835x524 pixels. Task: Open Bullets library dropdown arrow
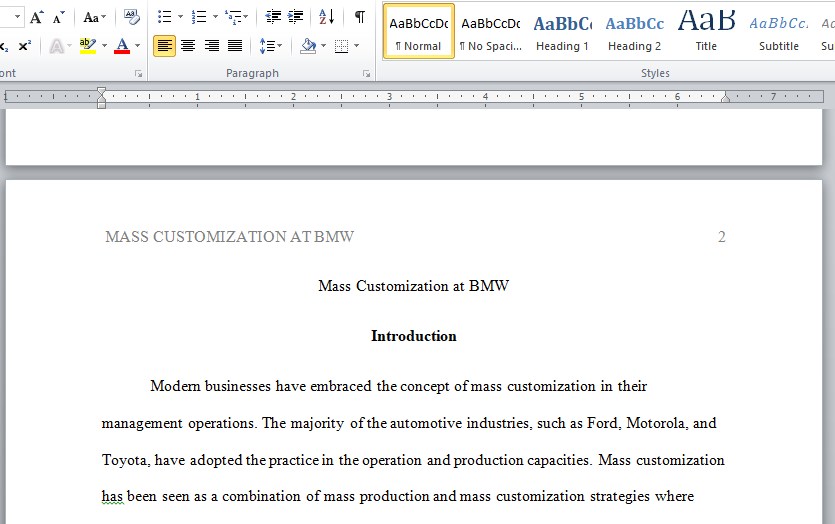click(180, 17)
